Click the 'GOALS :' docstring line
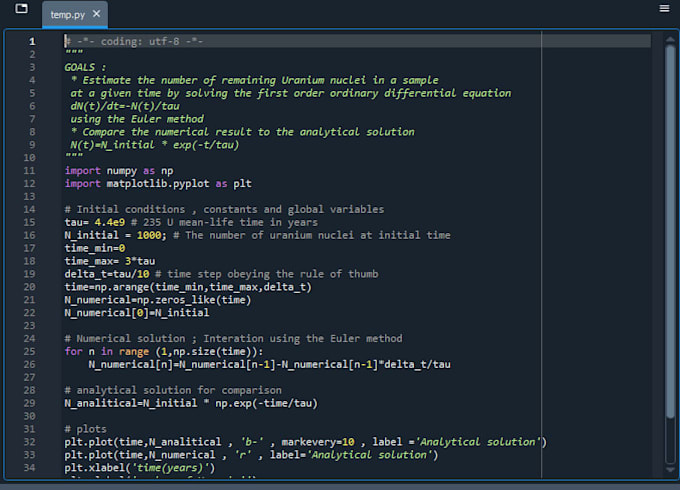Screen dimensions: 680x490 pos(85,67)
